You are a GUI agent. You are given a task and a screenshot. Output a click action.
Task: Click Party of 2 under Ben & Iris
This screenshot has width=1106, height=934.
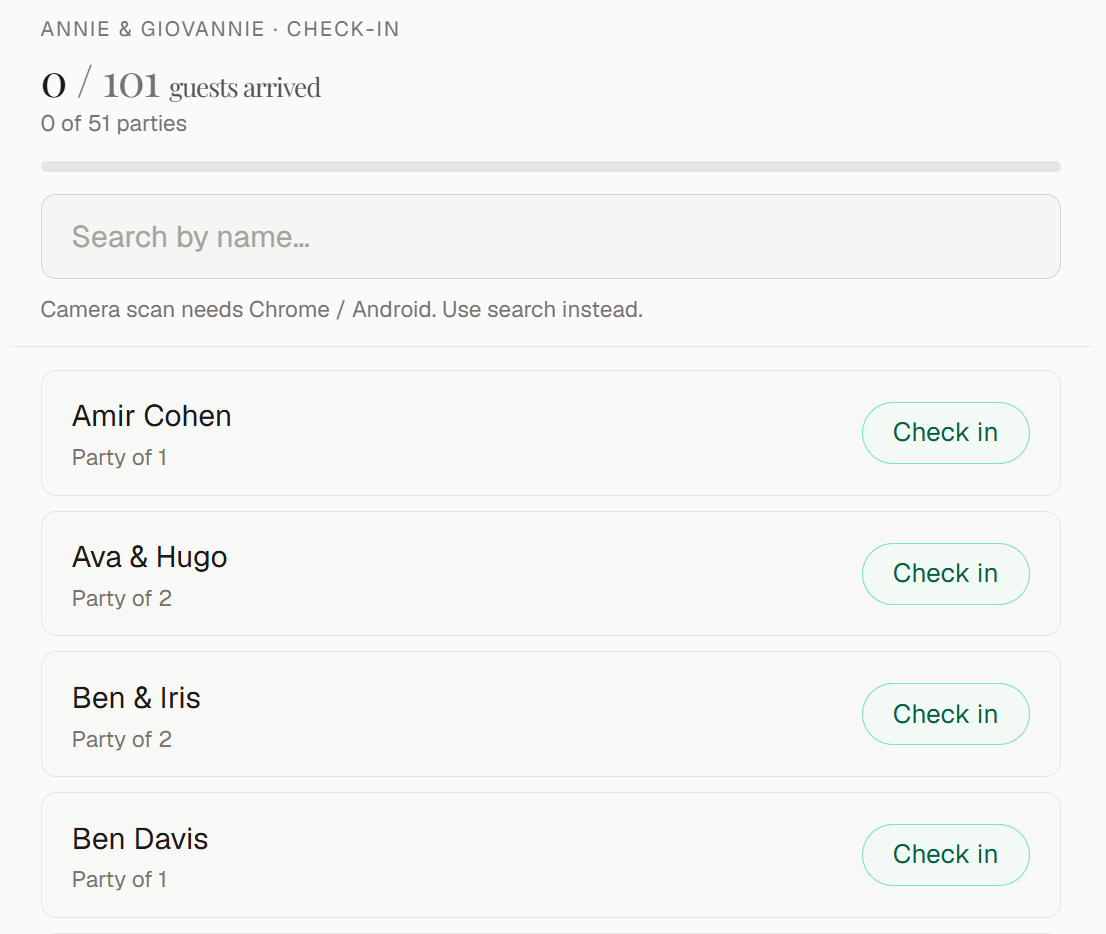(122, 739)
